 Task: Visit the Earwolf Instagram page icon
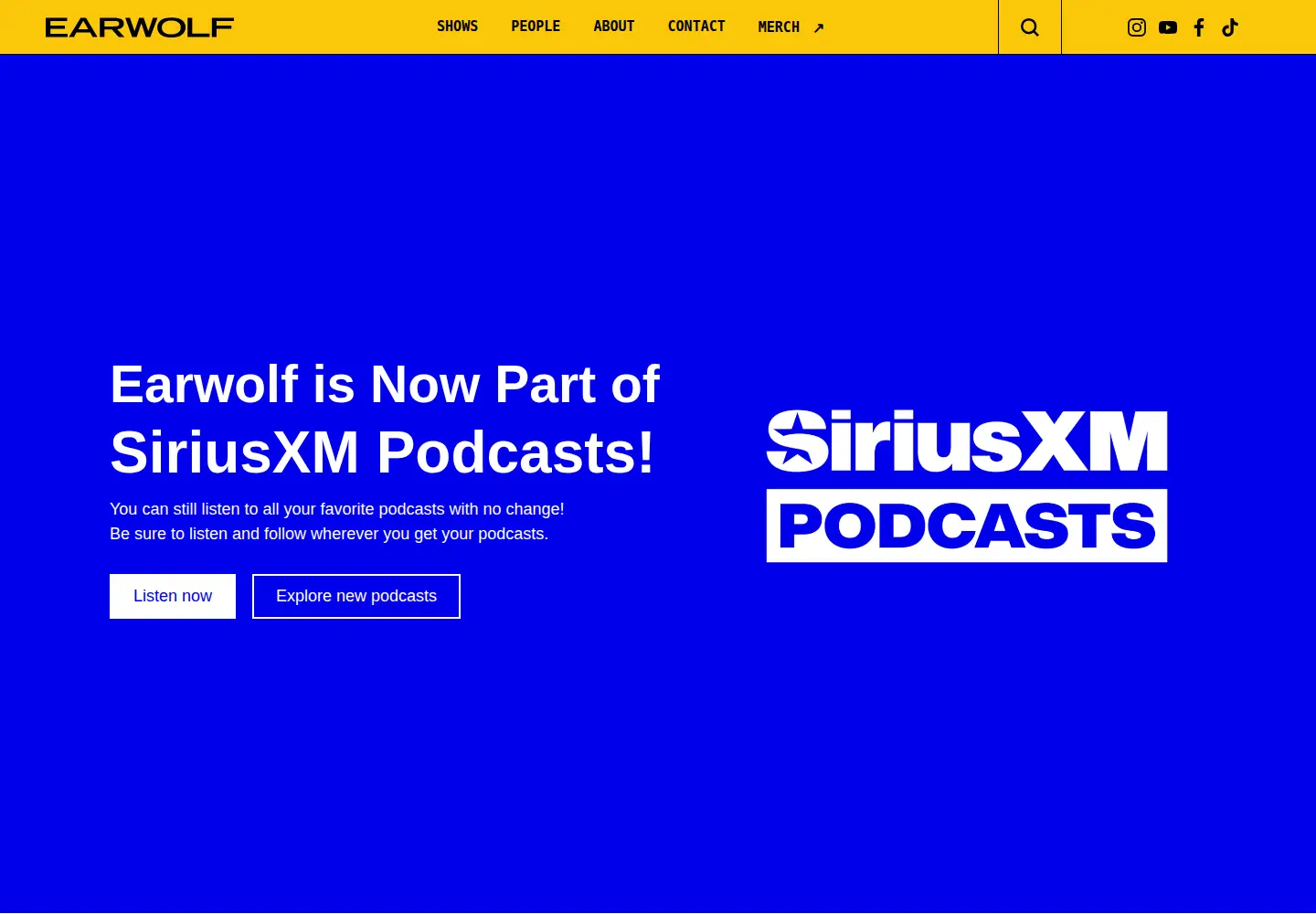point(1137,27)
